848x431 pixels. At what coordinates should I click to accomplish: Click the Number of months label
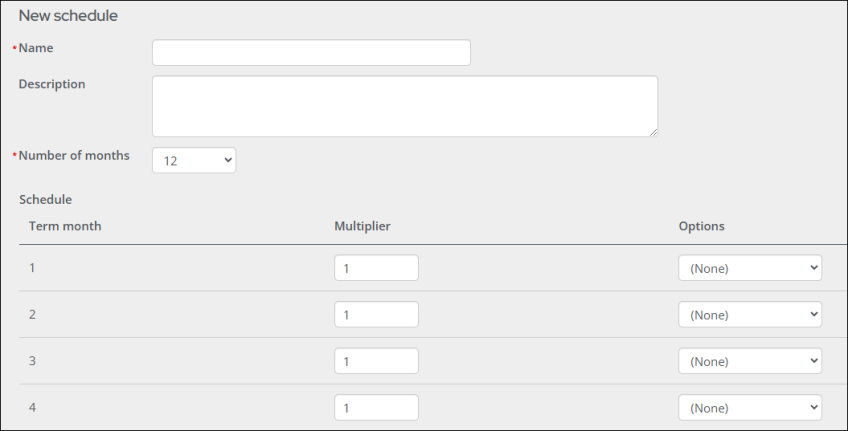tap(74, 155)
